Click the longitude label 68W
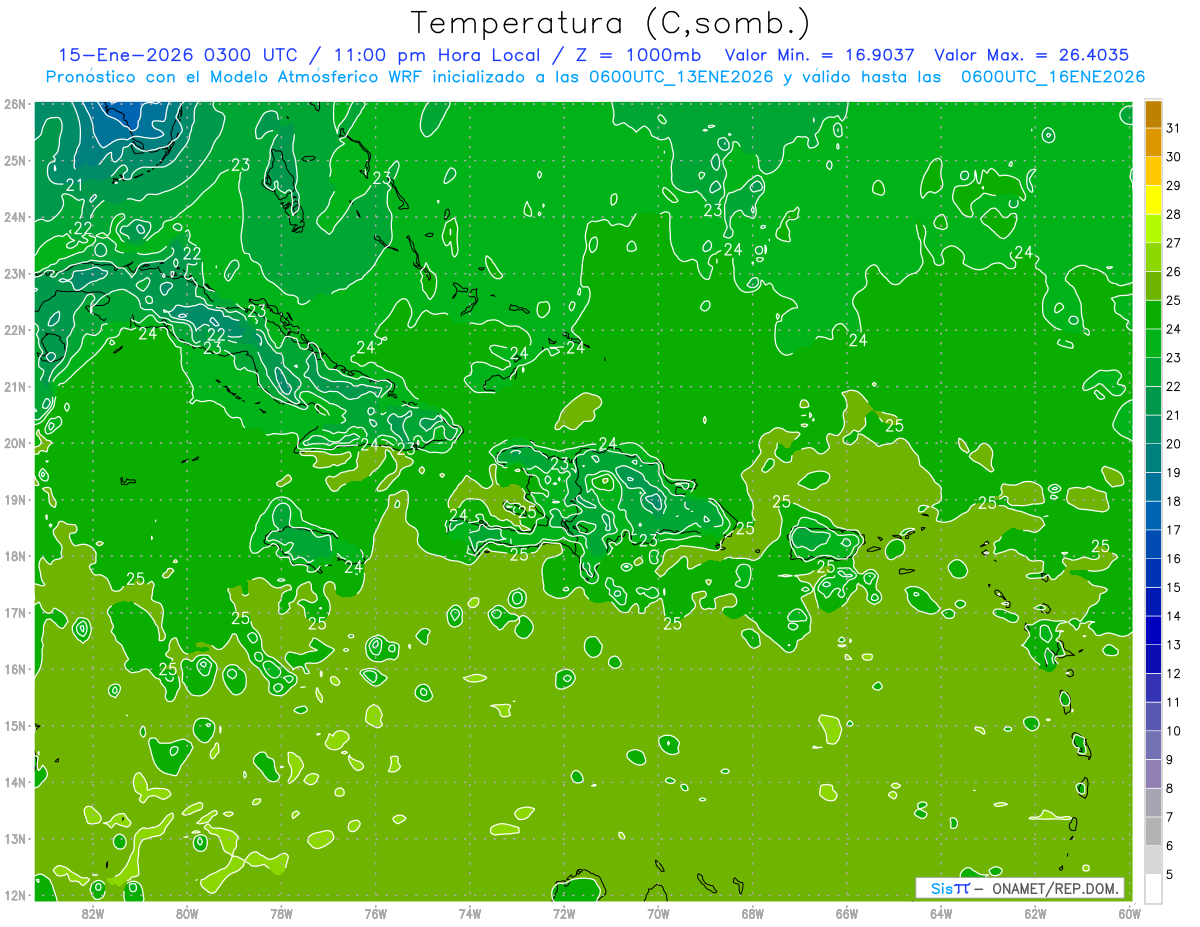The image size is (1200, 927). tap(753, 912)
